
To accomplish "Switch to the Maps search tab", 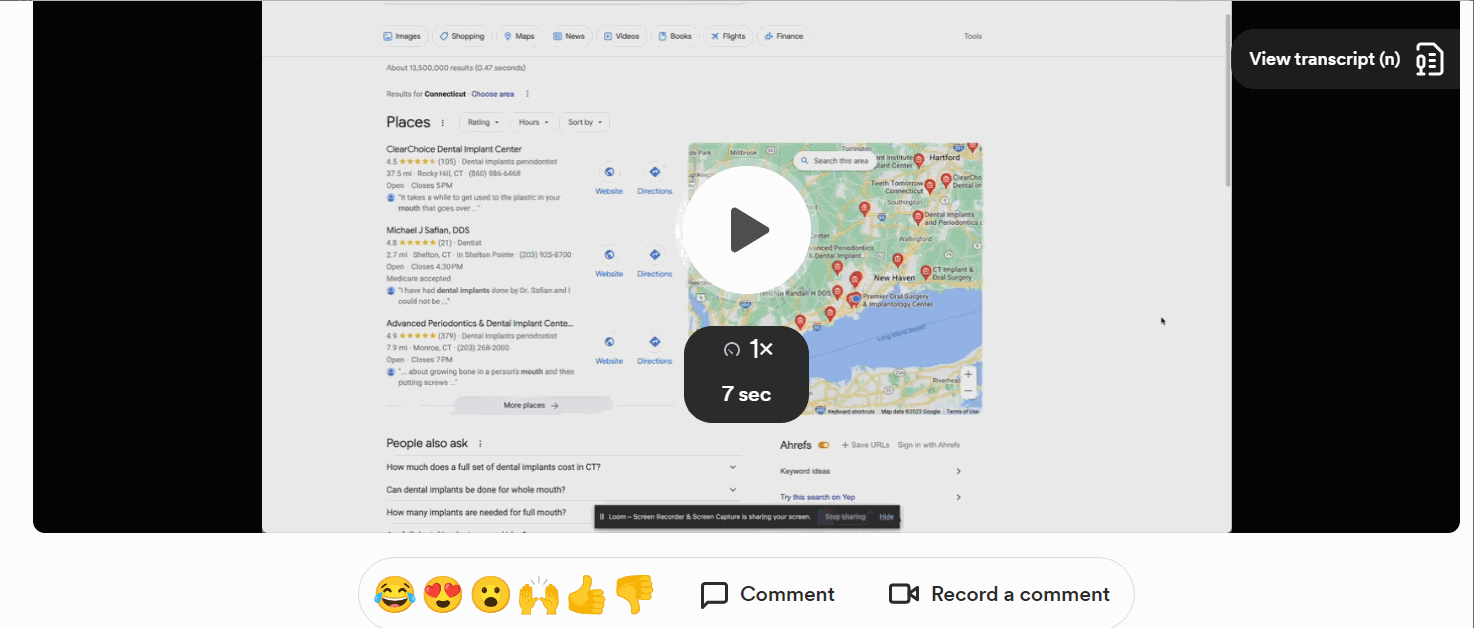I will click(x=519, y=36).
